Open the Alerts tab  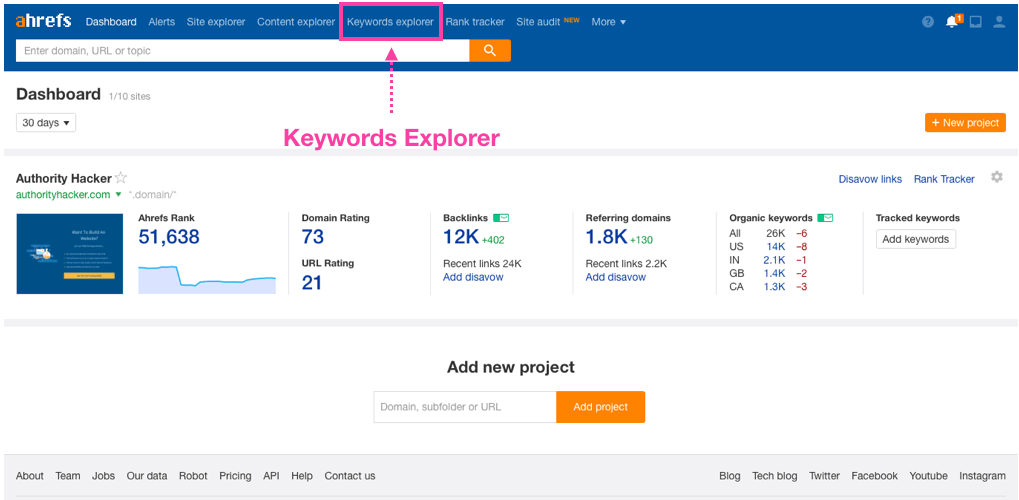click(162, 21)
